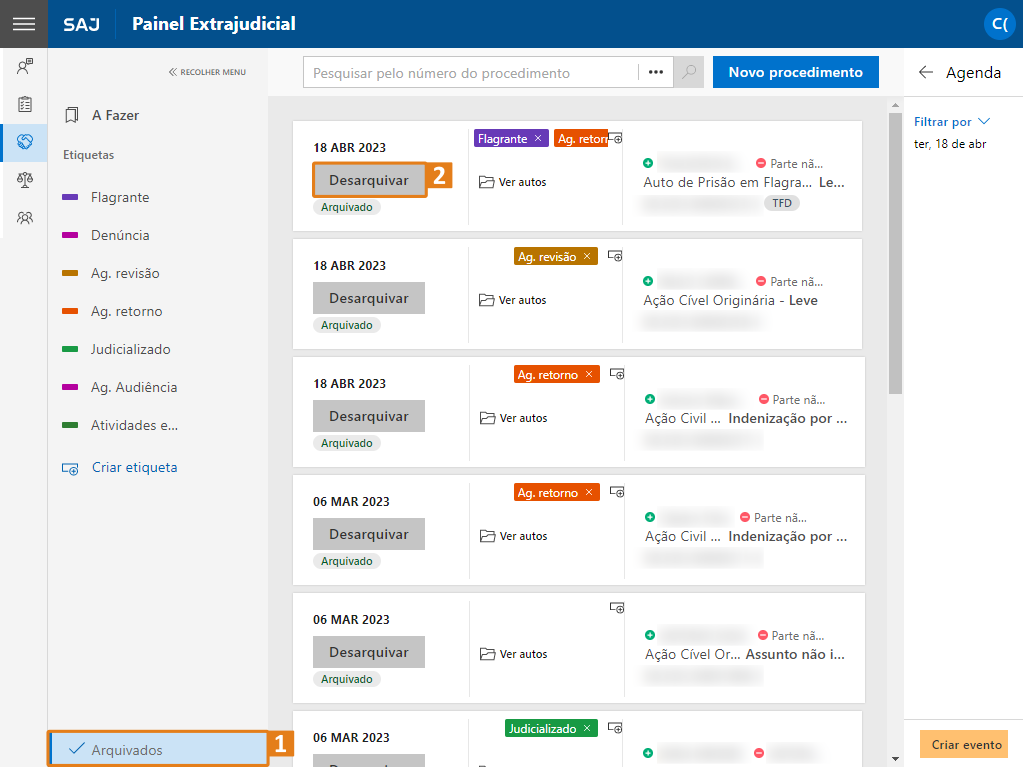Remove Ag. retorno tag on 18 ABR Indenização card
Image resolution: width=1023 pixels, height=767 pixels.
(589, 374)
